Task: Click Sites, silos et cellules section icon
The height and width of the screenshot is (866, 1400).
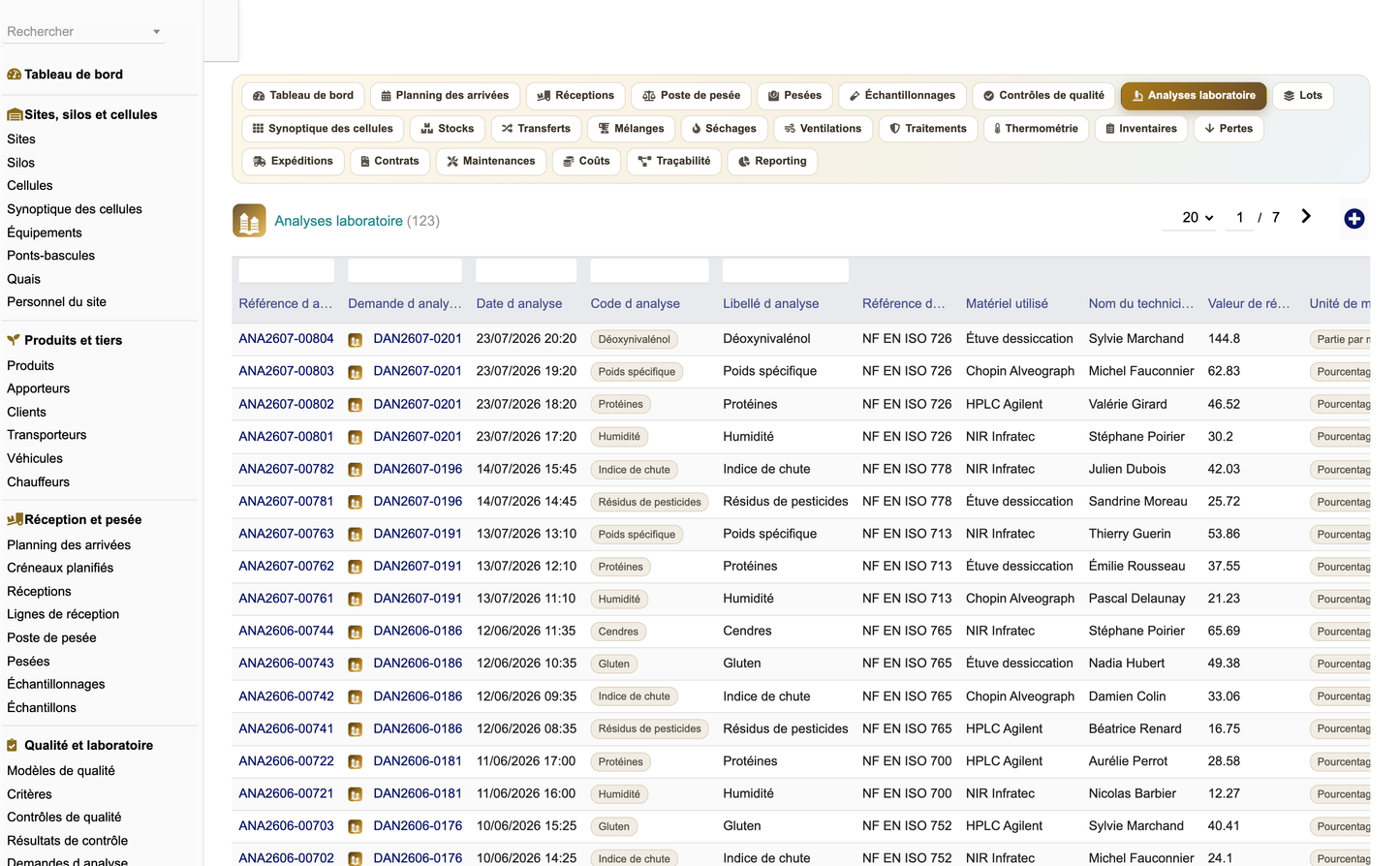Action: pos(15,114)
